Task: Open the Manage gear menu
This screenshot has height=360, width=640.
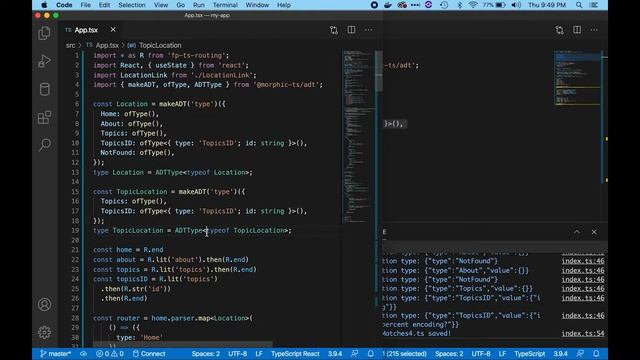Action: (x=44, y=332)
